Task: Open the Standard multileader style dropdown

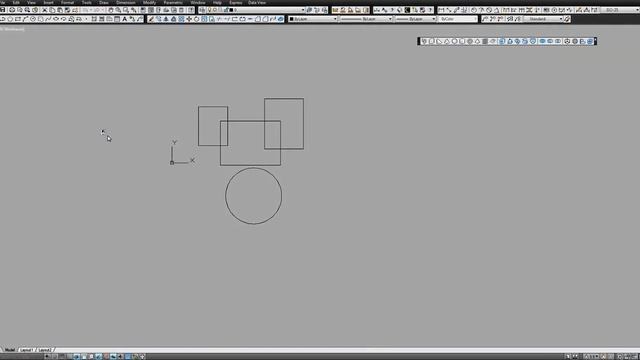Action: click(x=543, y=19)
